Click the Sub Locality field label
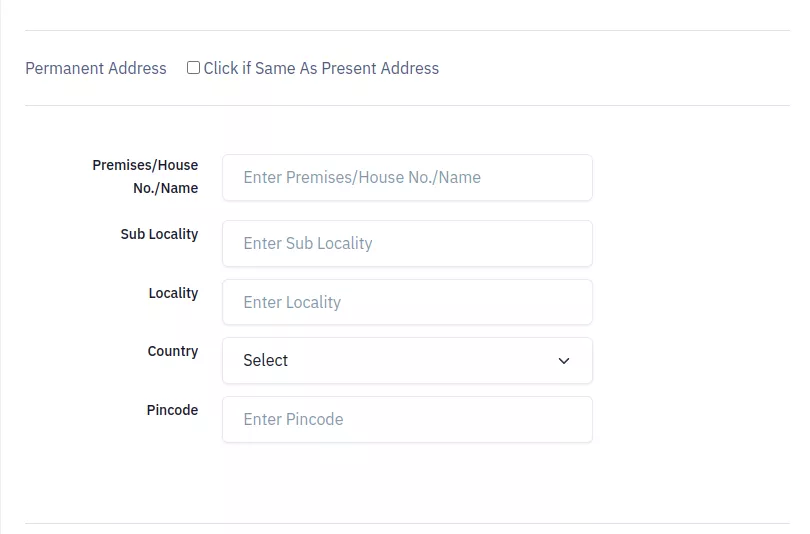The image size is (810, 534). pos(159,234)
